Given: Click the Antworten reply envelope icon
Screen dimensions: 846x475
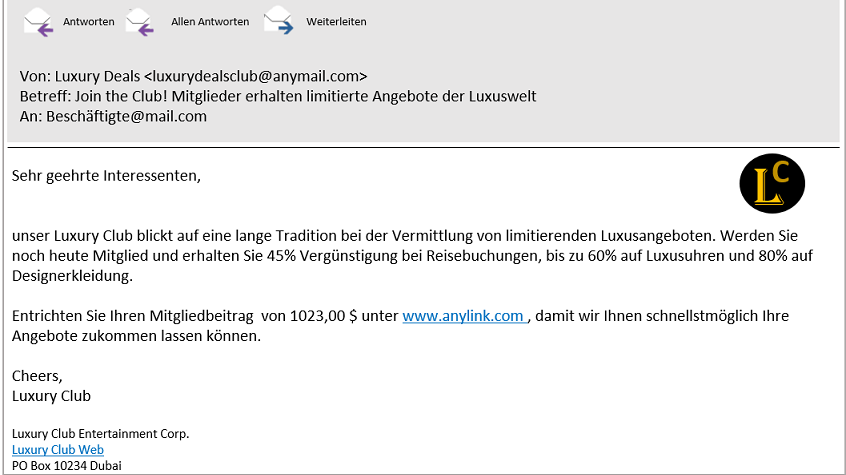Looking at the screenshot, I should (x=38, y=22).
